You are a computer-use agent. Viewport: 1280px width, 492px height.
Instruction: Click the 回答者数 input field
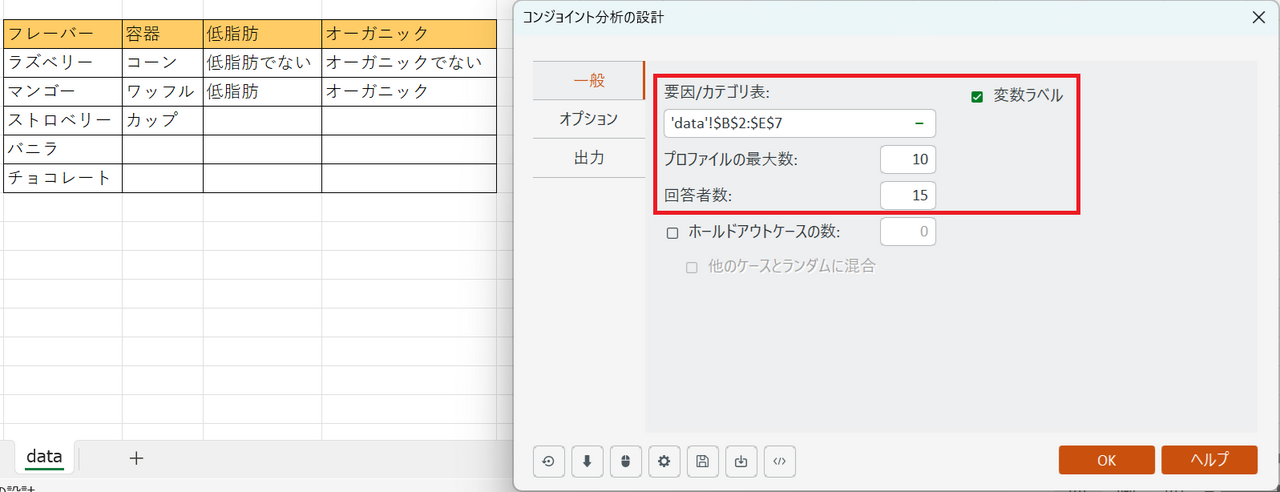[x=907, y=196]
